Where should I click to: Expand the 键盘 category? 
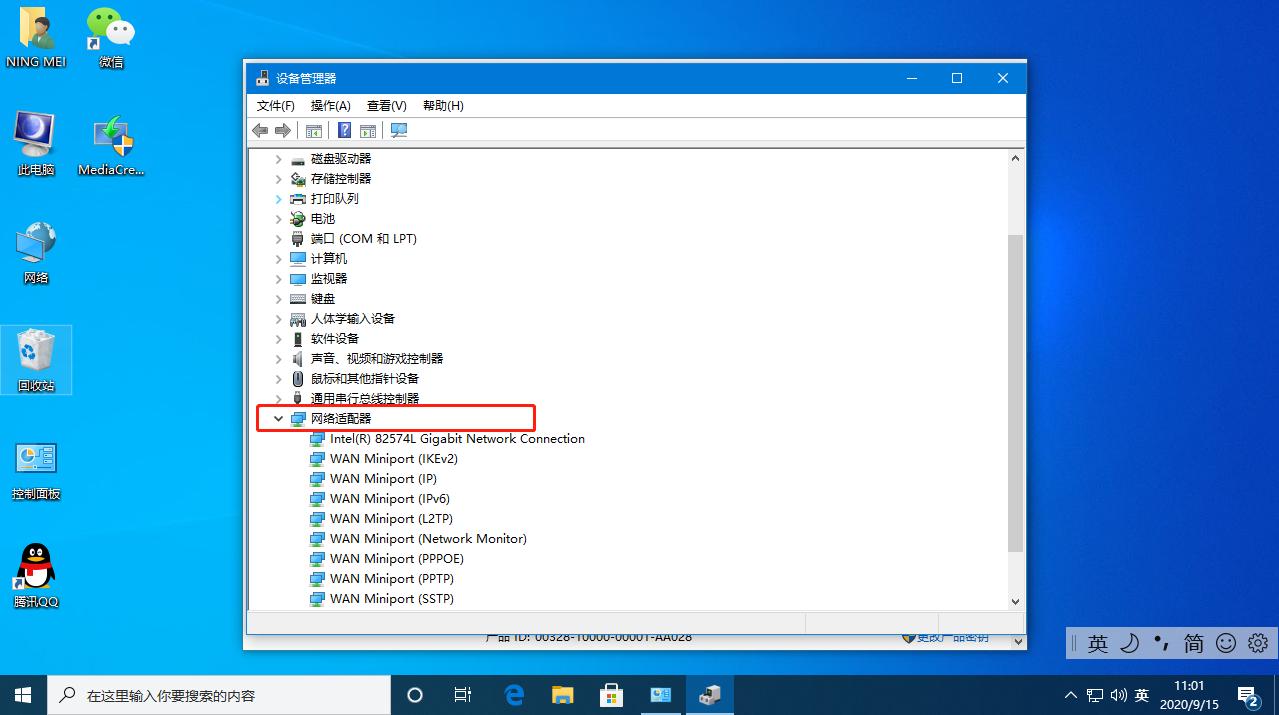tap(279, 298)
